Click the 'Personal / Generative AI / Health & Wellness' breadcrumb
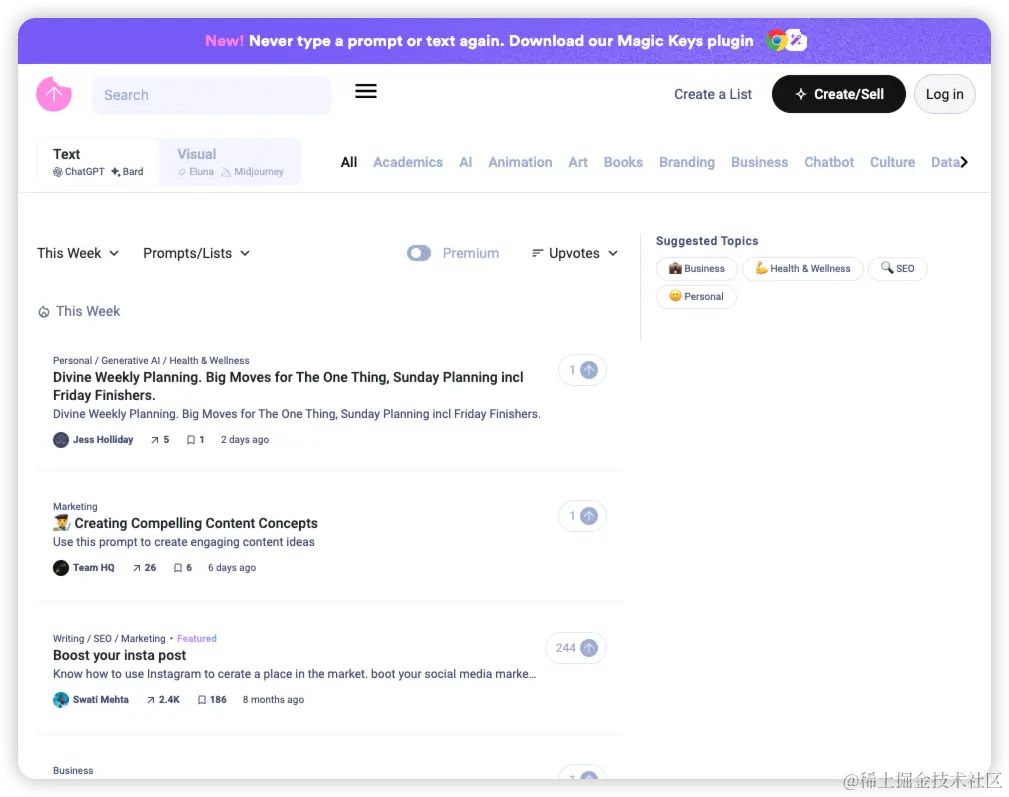Screen dimensions: 1009x797 (151, 361)
